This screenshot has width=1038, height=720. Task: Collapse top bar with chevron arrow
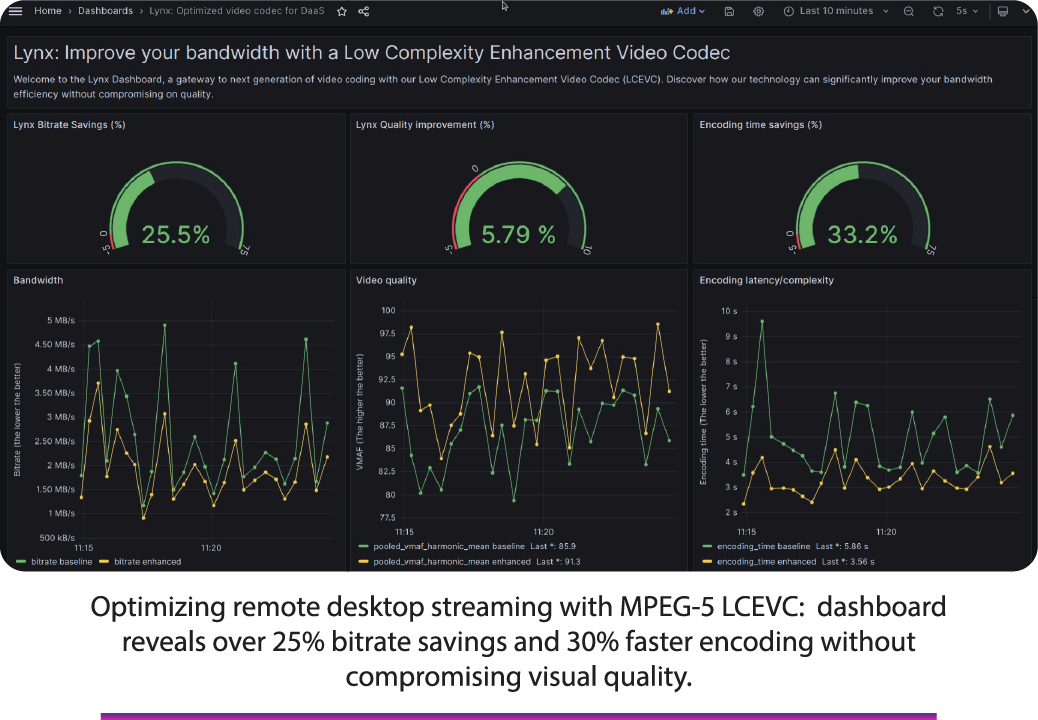coord(1027,11)
